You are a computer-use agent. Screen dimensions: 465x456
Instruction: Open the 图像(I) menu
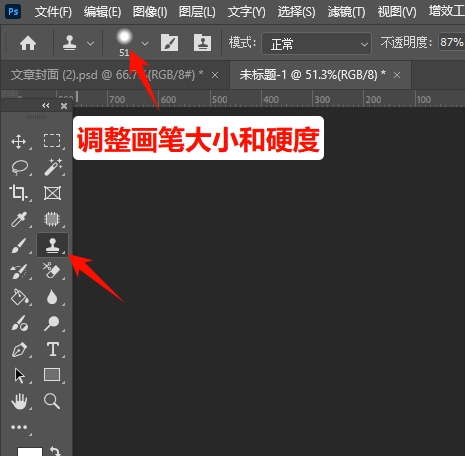(150, 12)
